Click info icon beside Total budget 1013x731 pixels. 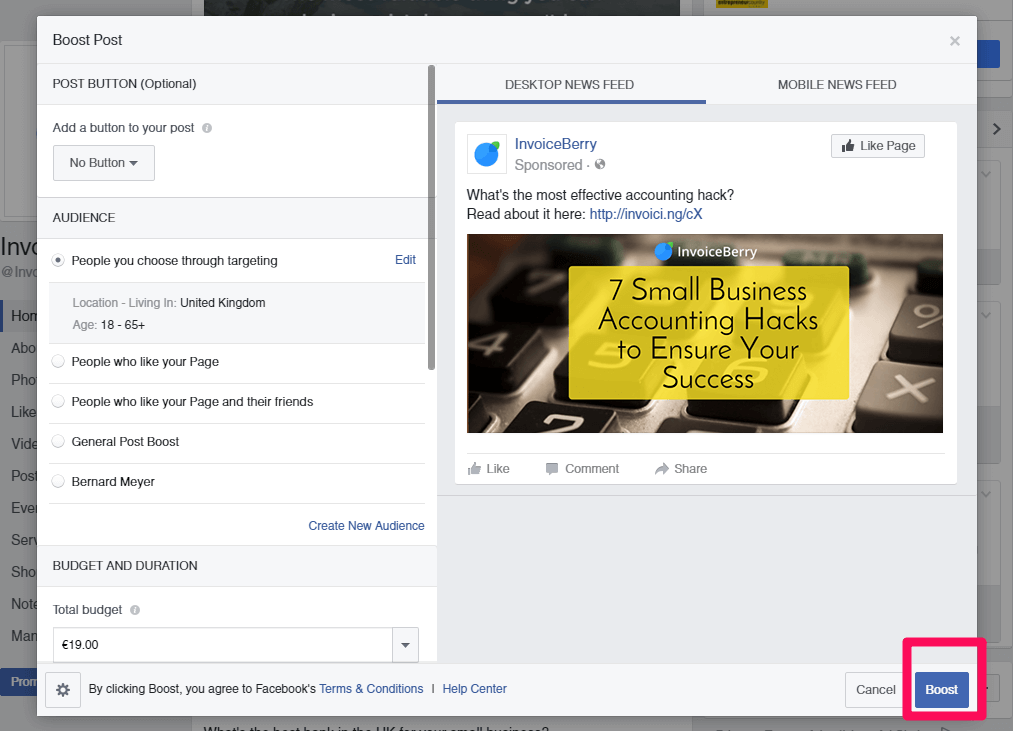point(135,610)
